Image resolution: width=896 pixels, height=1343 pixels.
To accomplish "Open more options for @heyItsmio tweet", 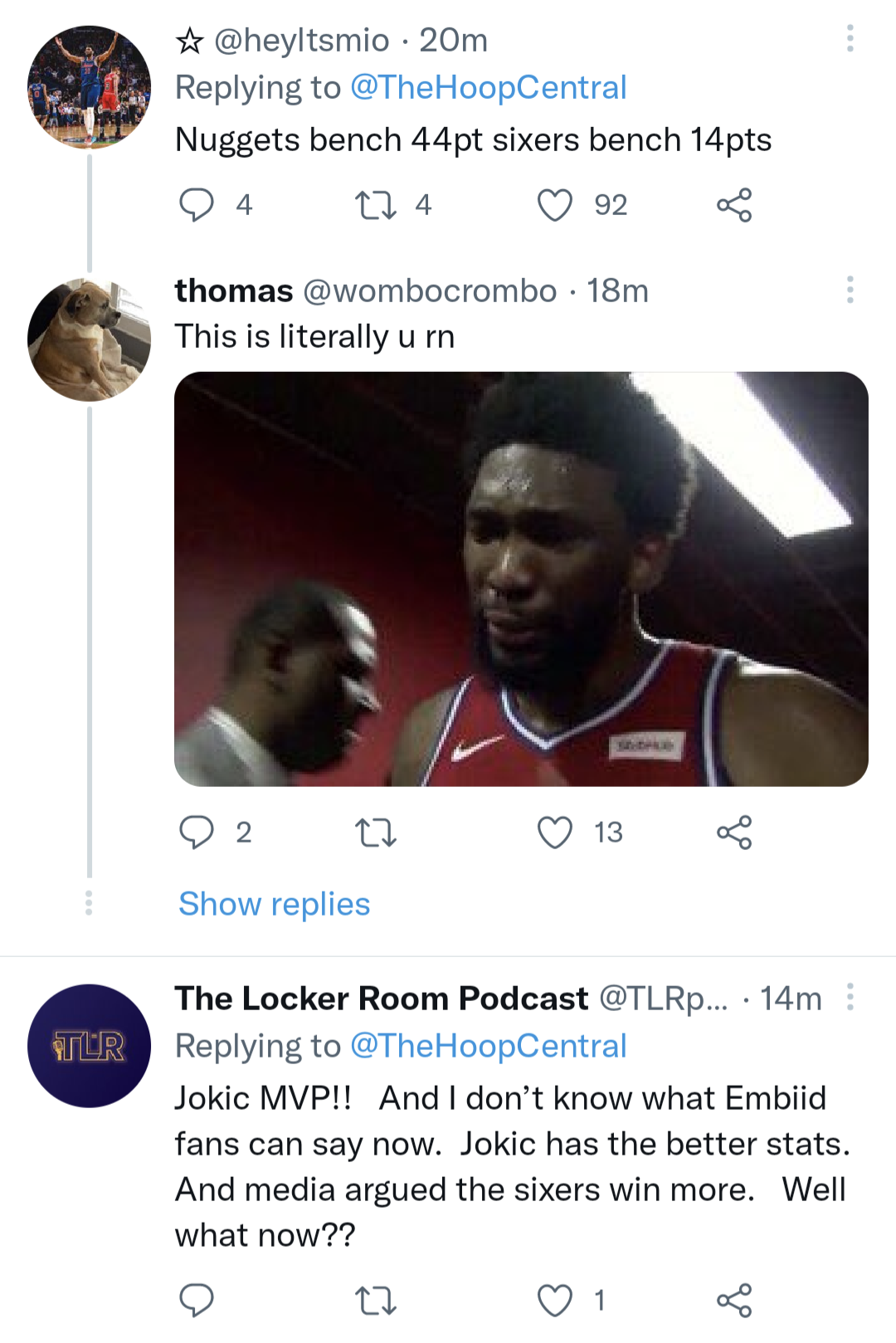I will click(x=850, y=39).
